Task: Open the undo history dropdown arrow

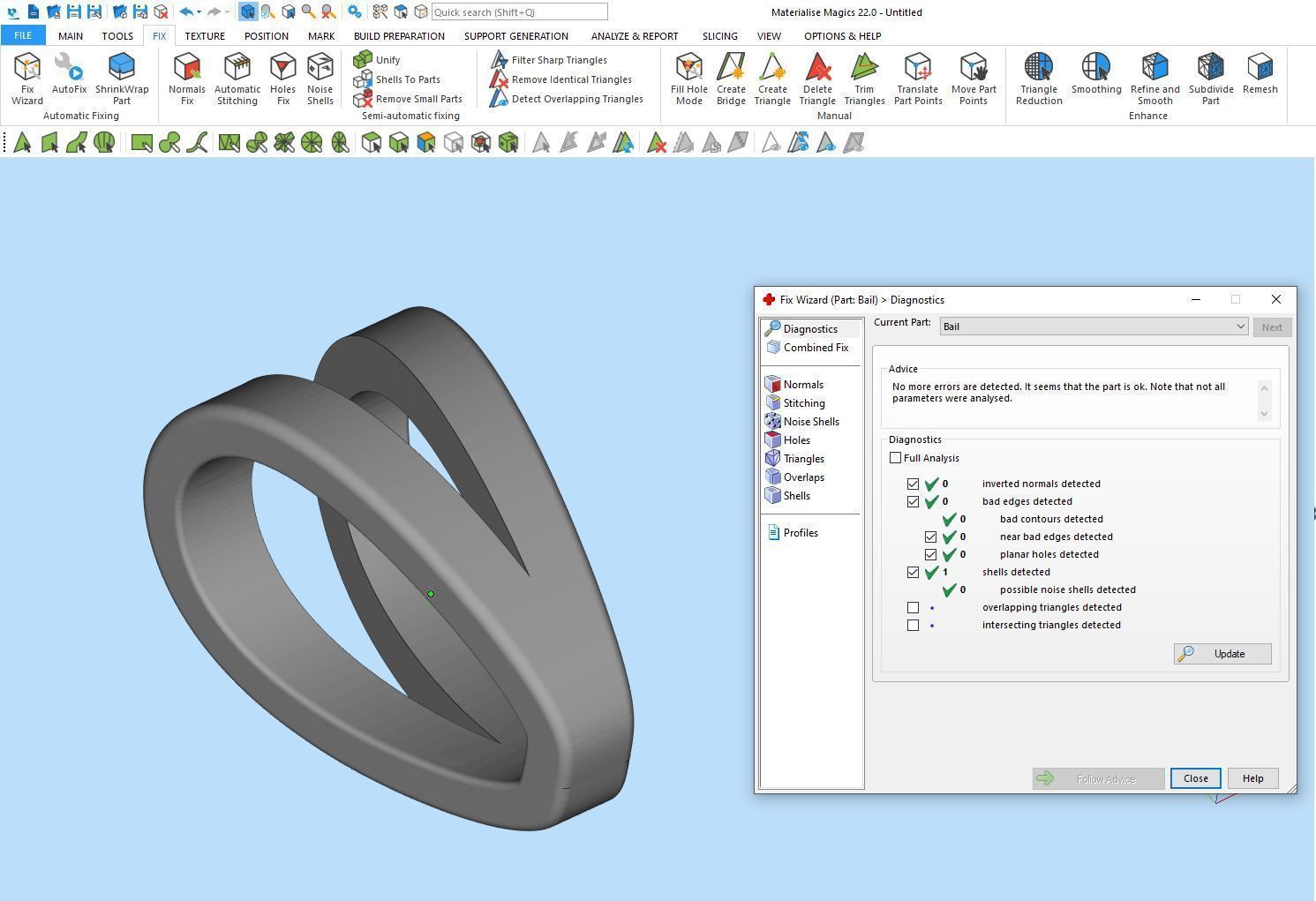Action: click(199, 12)
